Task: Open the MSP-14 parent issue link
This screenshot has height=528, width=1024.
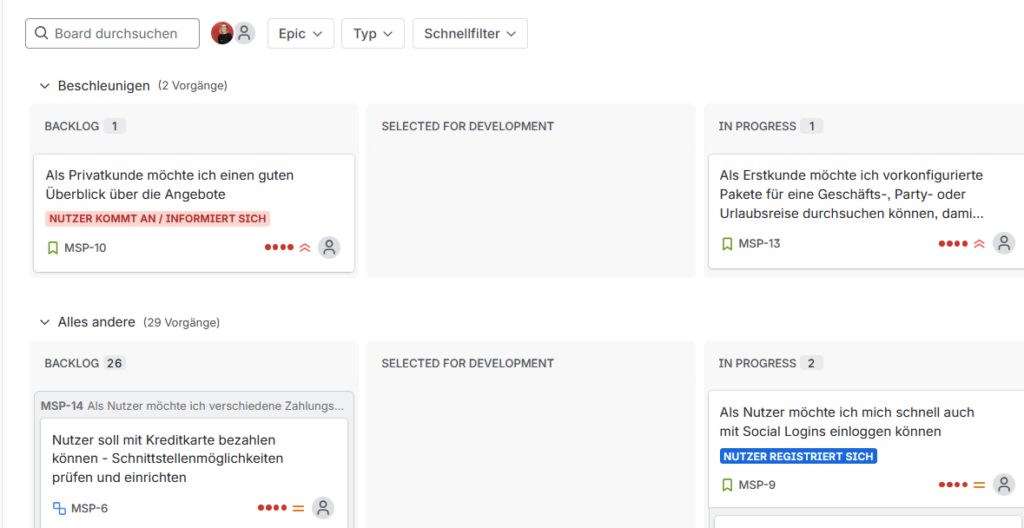Action: pos(61,406)
